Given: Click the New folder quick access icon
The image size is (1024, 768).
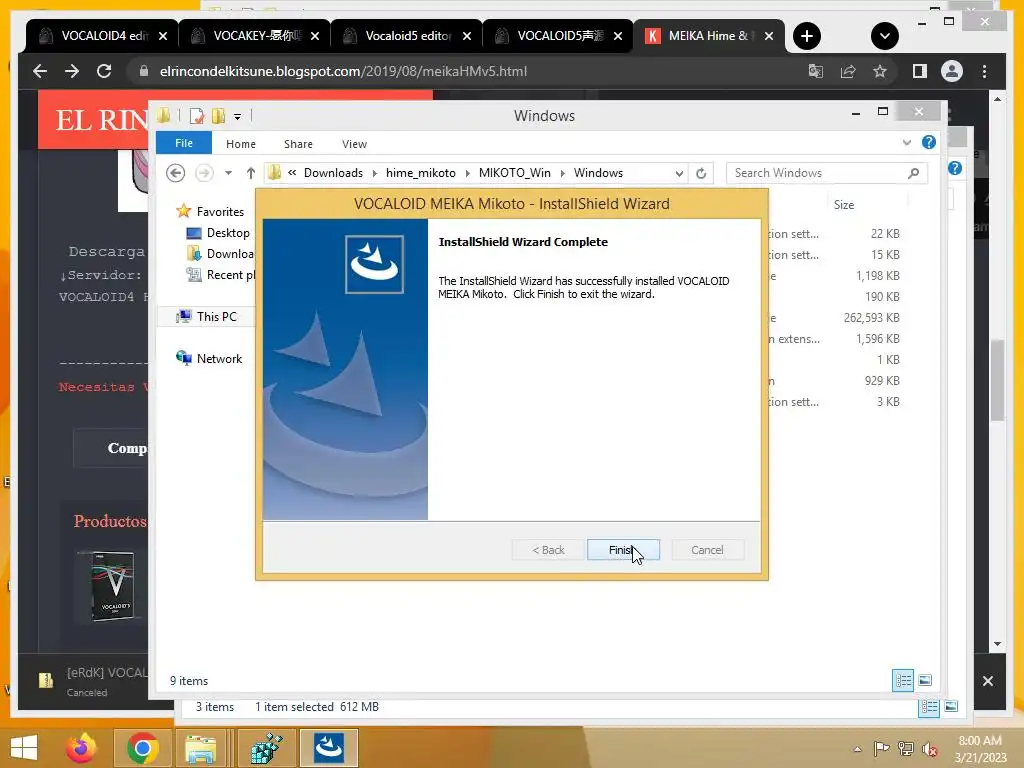Looking at the screenshot, I should [218, 116].
